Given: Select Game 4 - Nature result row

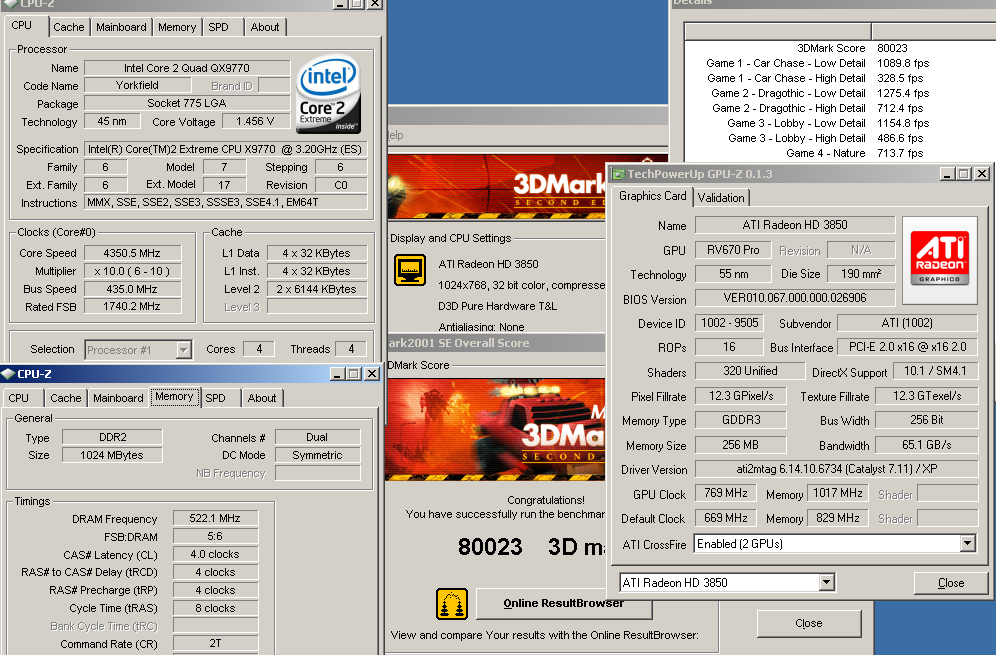Looking at the screenshot, I should pyautogui.click(x=838, y=153).
